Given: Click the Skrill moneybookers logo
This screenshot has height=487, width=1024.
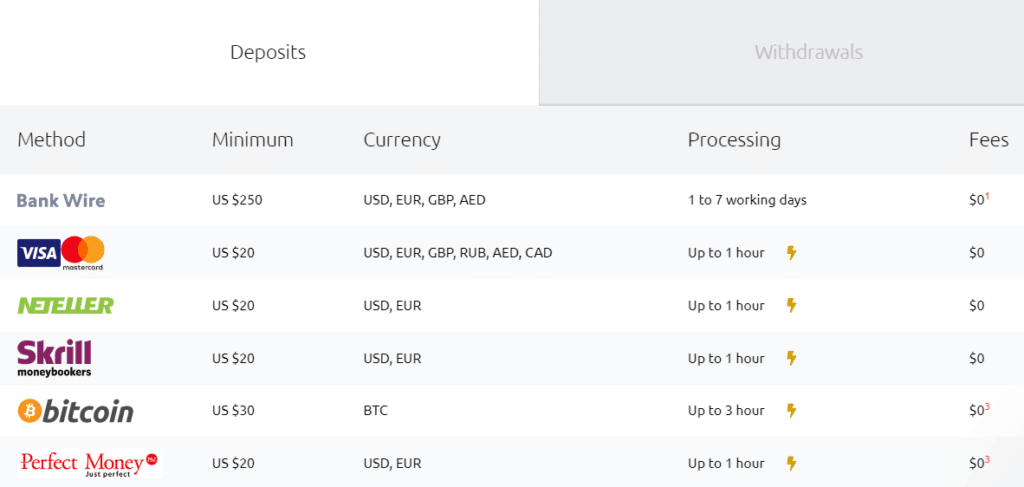Looking at the screenshot, I should coord(55,358).
